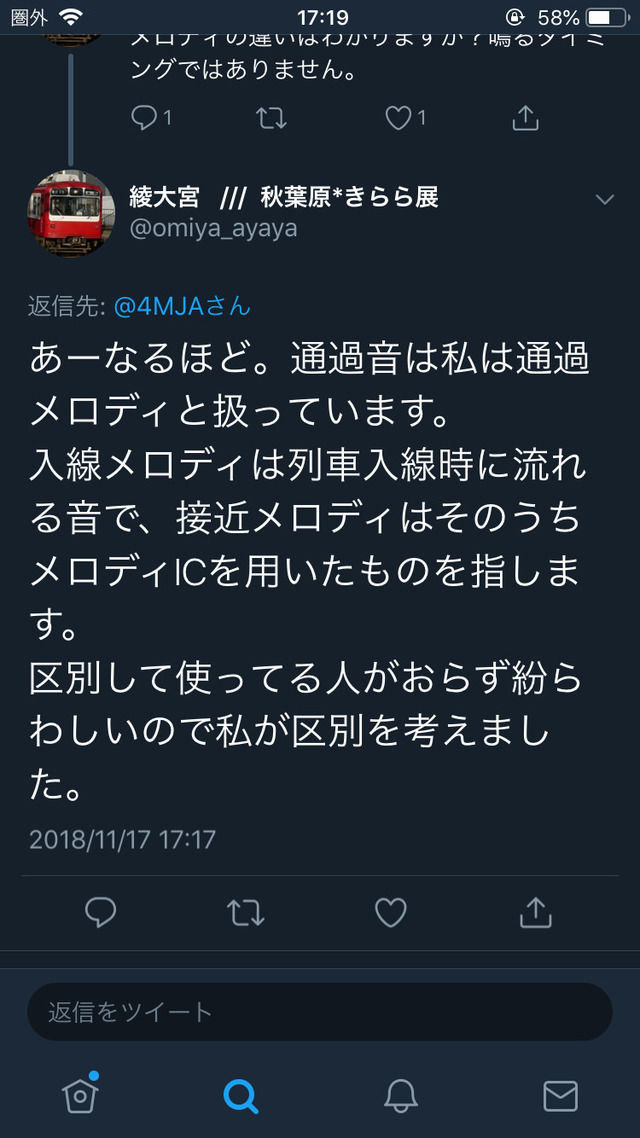The height and width of the screenshot is (1138, 640).
Task: Open the Messages envelope tab
Action: point(560,1096)
